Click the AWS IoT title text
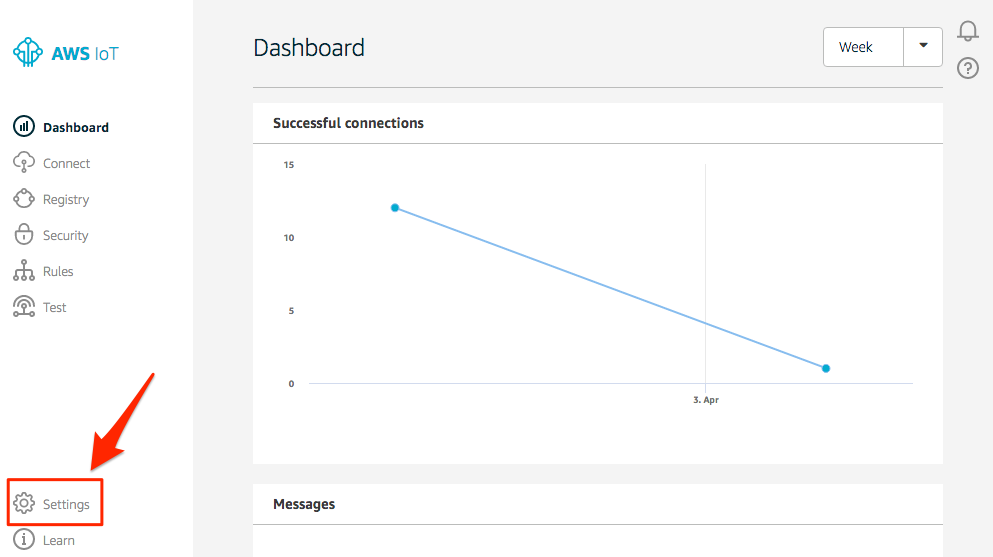Screen dimensions: 993x557 (x=85, y=54)
